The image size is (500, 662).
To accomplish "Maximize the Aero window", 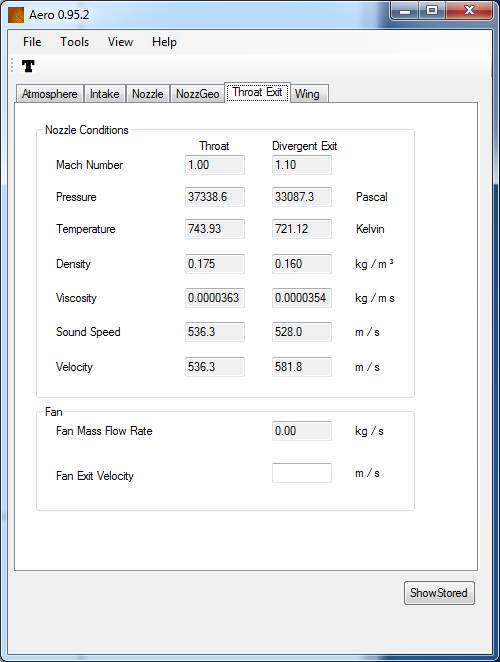I will [432, 10].
